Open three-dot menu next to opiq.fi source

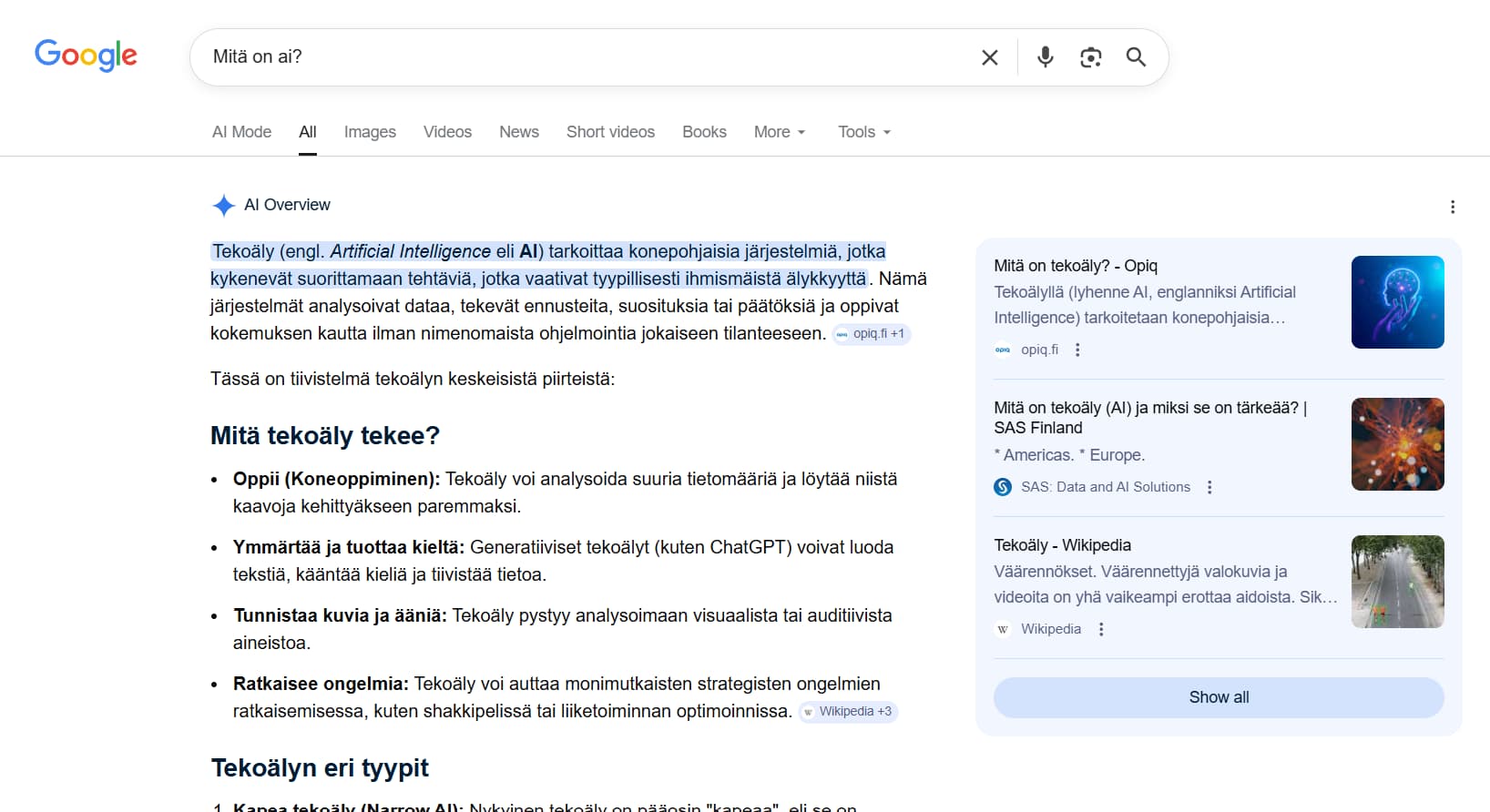1077,350
